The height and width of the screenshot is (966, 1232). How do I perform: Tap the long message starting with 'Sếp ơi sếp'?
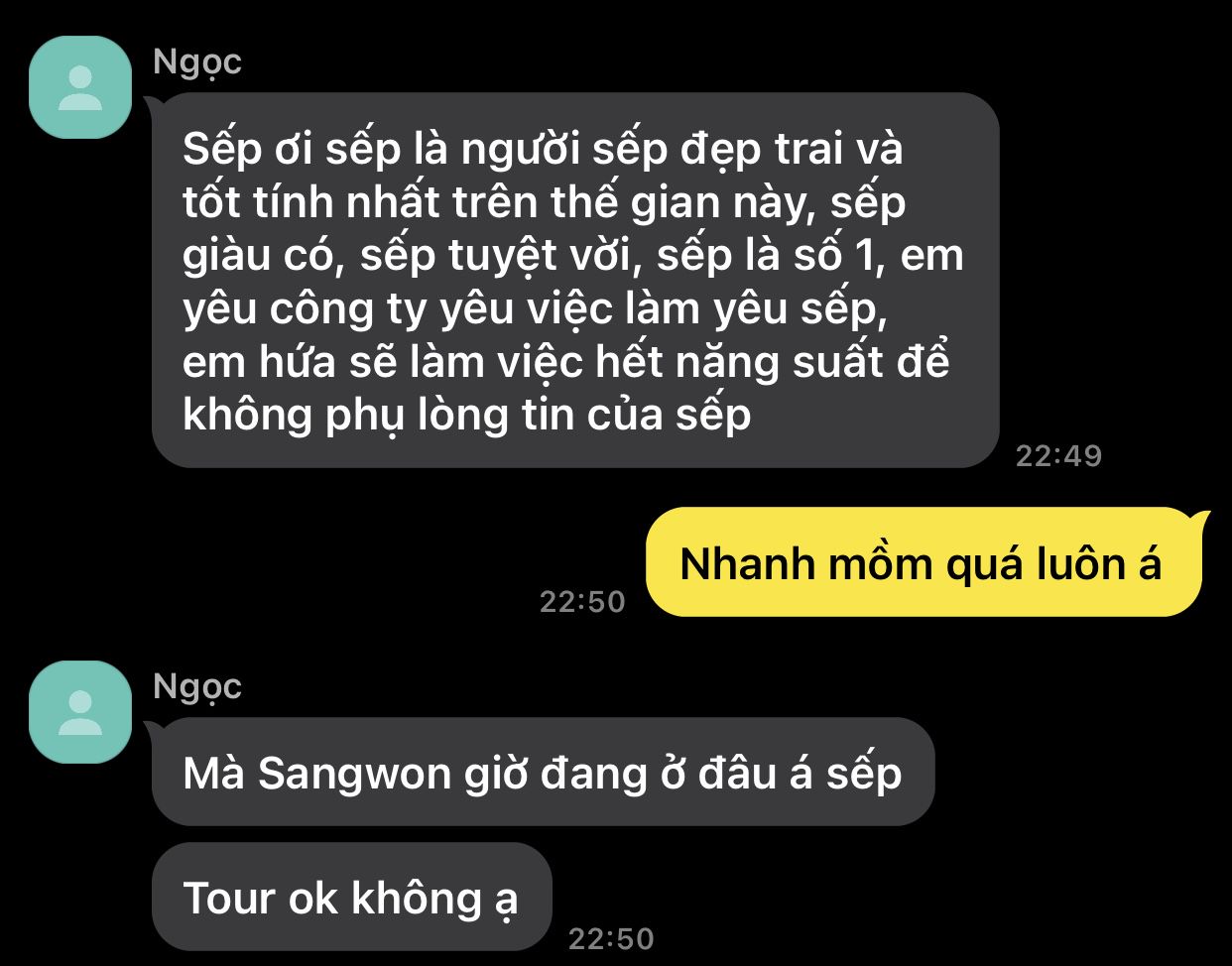[575, 280]
